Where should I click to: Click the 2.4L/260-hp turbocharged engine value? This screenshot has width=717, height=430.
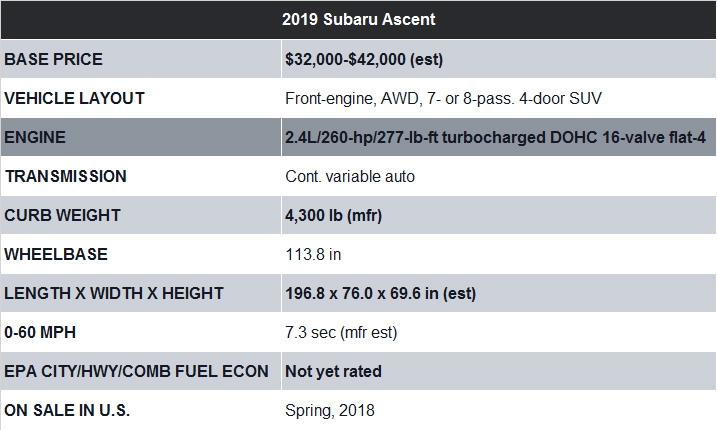(495, 137)
